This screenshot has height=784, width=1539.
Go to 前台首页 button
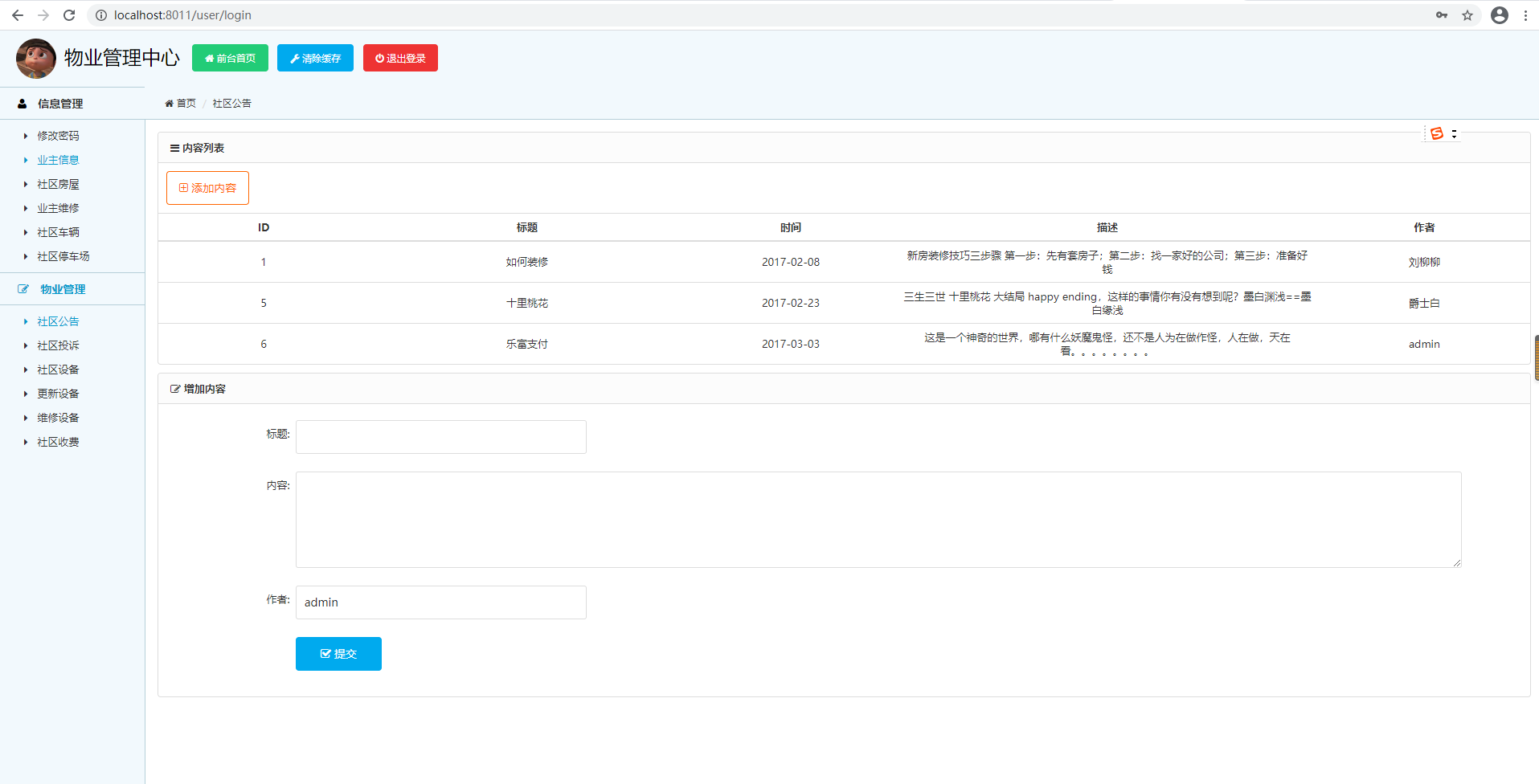click(230, 58)
